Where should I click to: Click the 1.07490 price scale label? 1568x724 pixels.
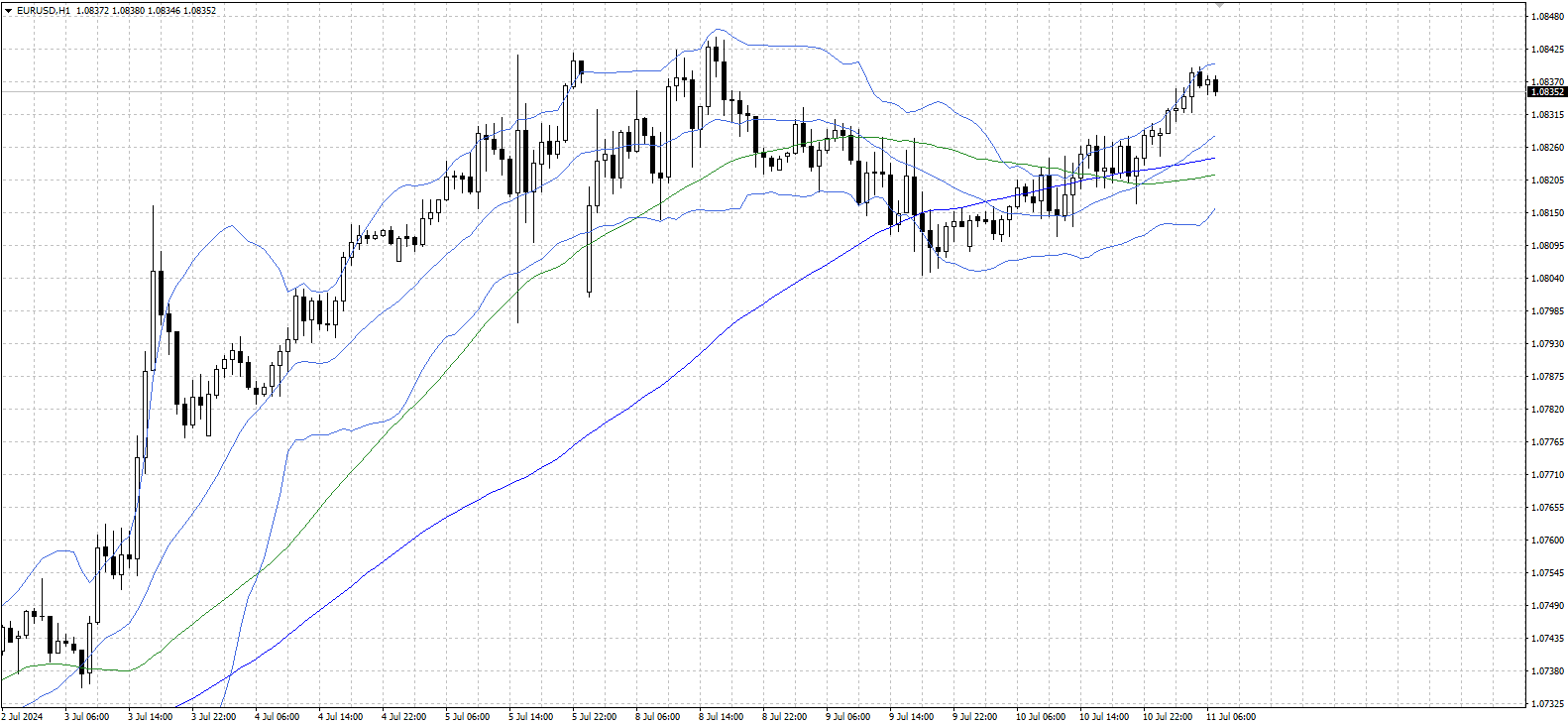point(1548,605)
